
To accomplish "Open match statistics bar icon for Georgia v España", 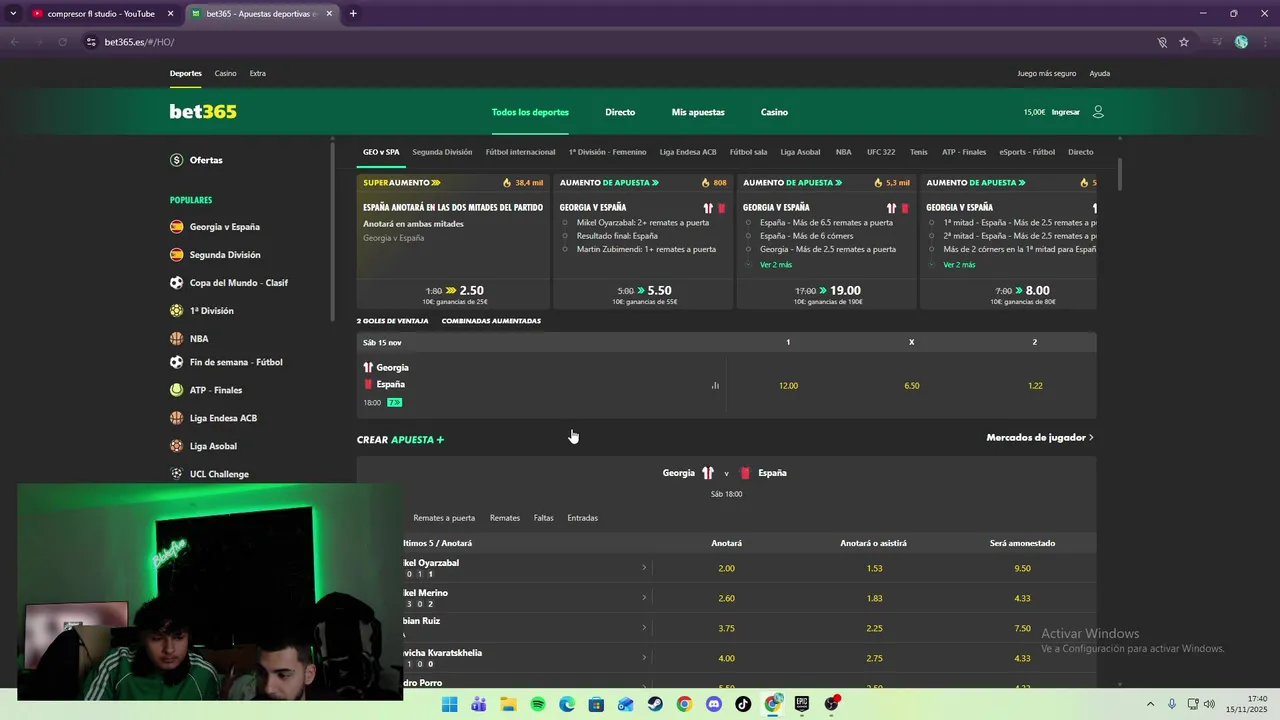I will pyautogui.click(x=715, y=385).
